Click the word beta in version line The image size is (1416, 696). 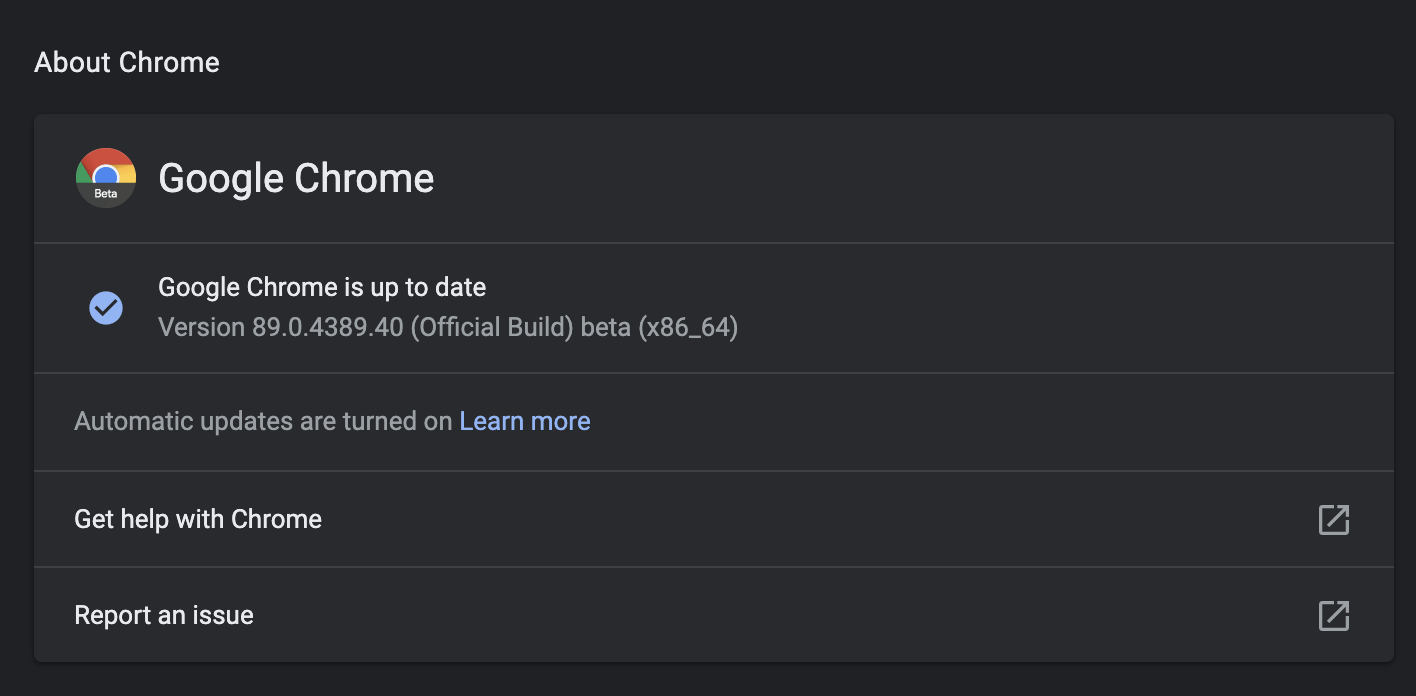pos(606,327)
